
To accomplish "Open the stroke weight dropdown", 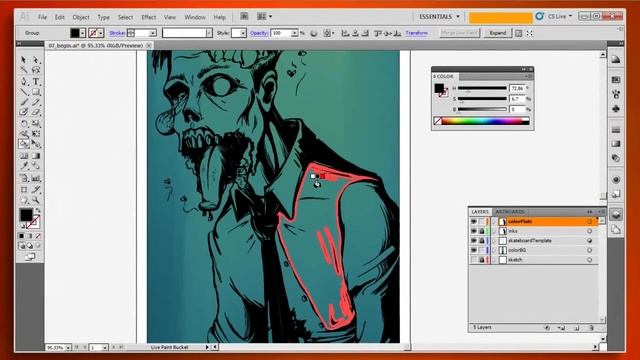I will [x=153, y=33].
